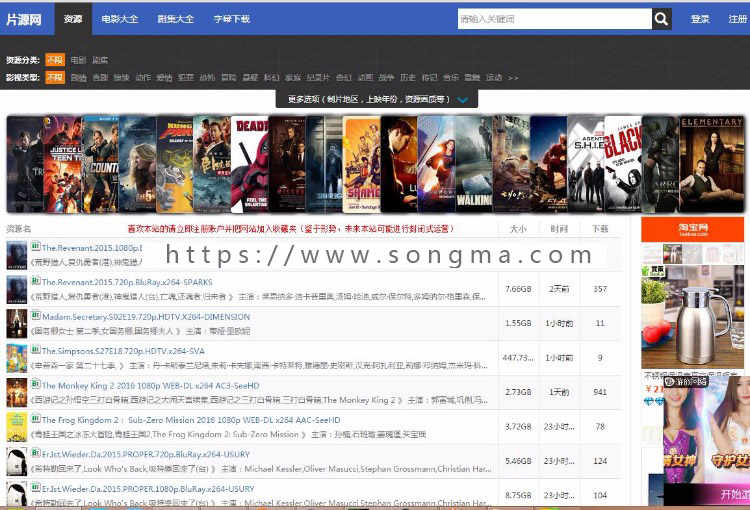Click green icon beside Madam.Secretary title
This screenshot has width=750, height=510.
[x=36, y=316]
